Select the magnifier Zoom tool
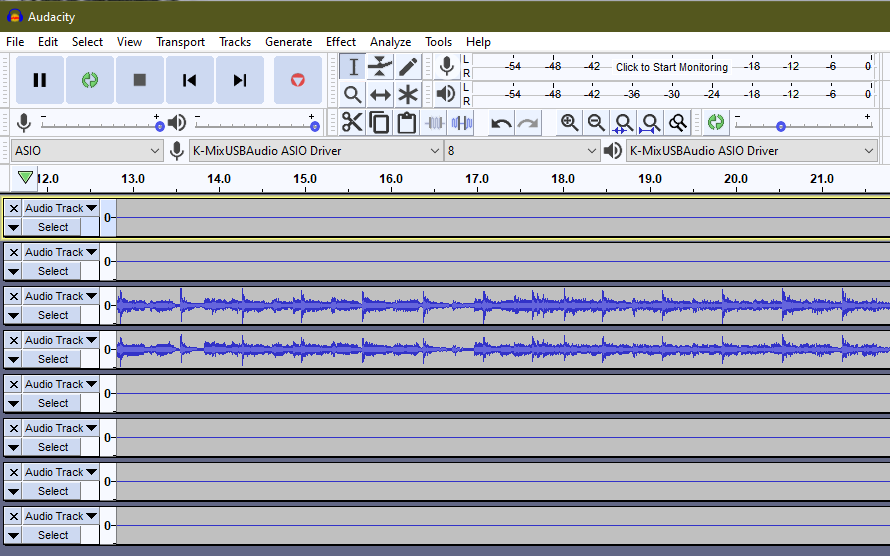This screenshot has height=556, width=890. coord(353,94)
